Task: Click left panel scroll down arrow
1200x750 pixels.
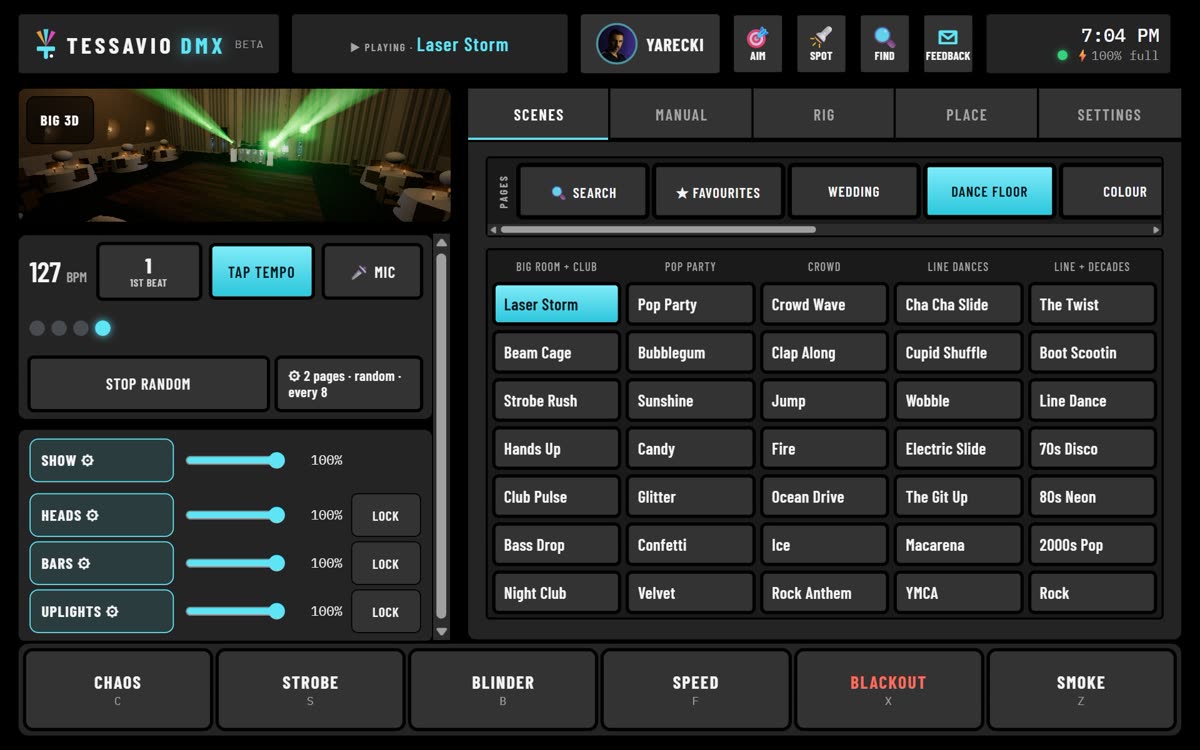Action: pos(442,632)
